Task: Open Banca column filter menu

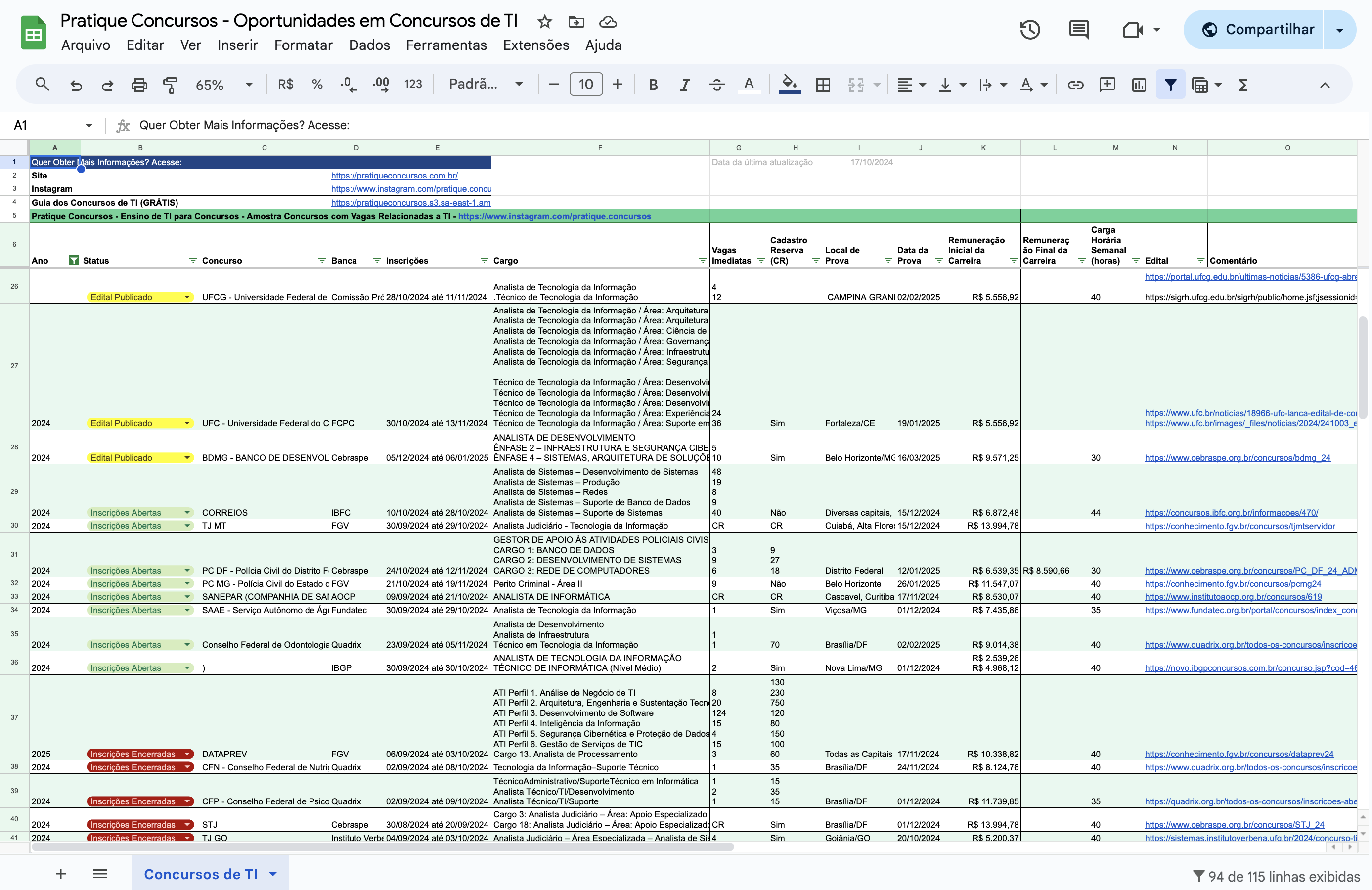Action: tap(377, 261)
